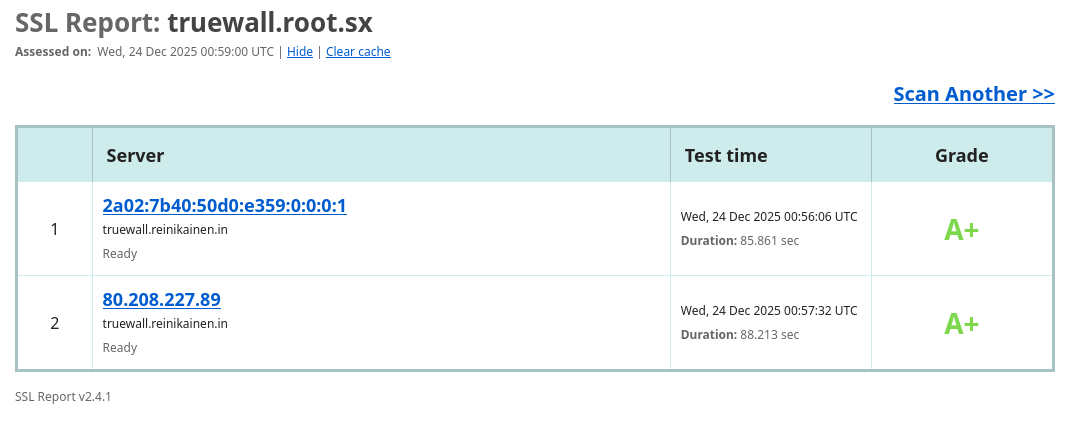Click the Grade column header

click(x=961, y=155)
